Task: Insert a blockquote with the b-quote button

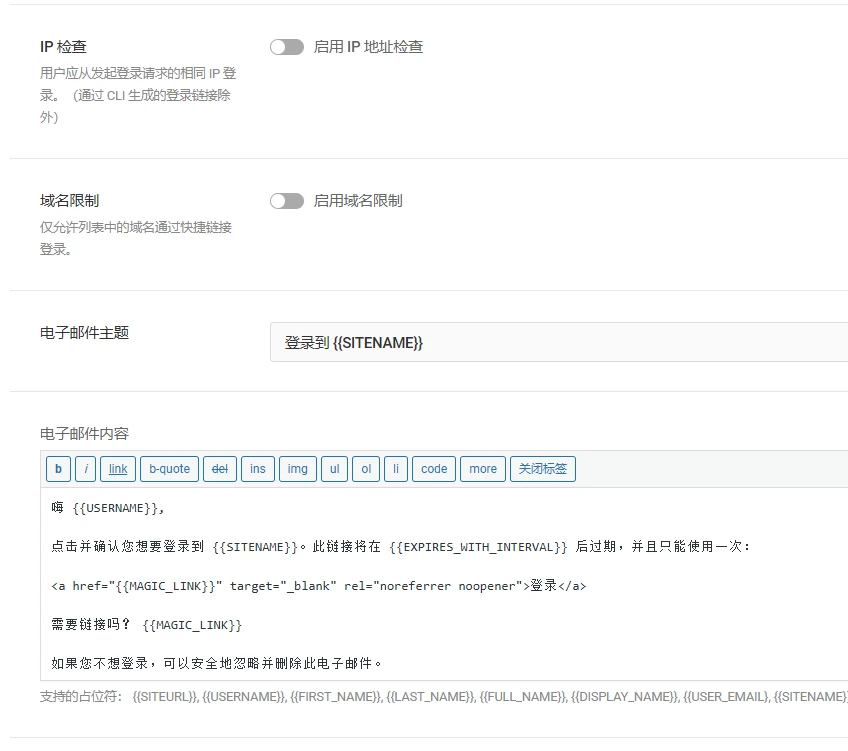Action: pos(169,468)
